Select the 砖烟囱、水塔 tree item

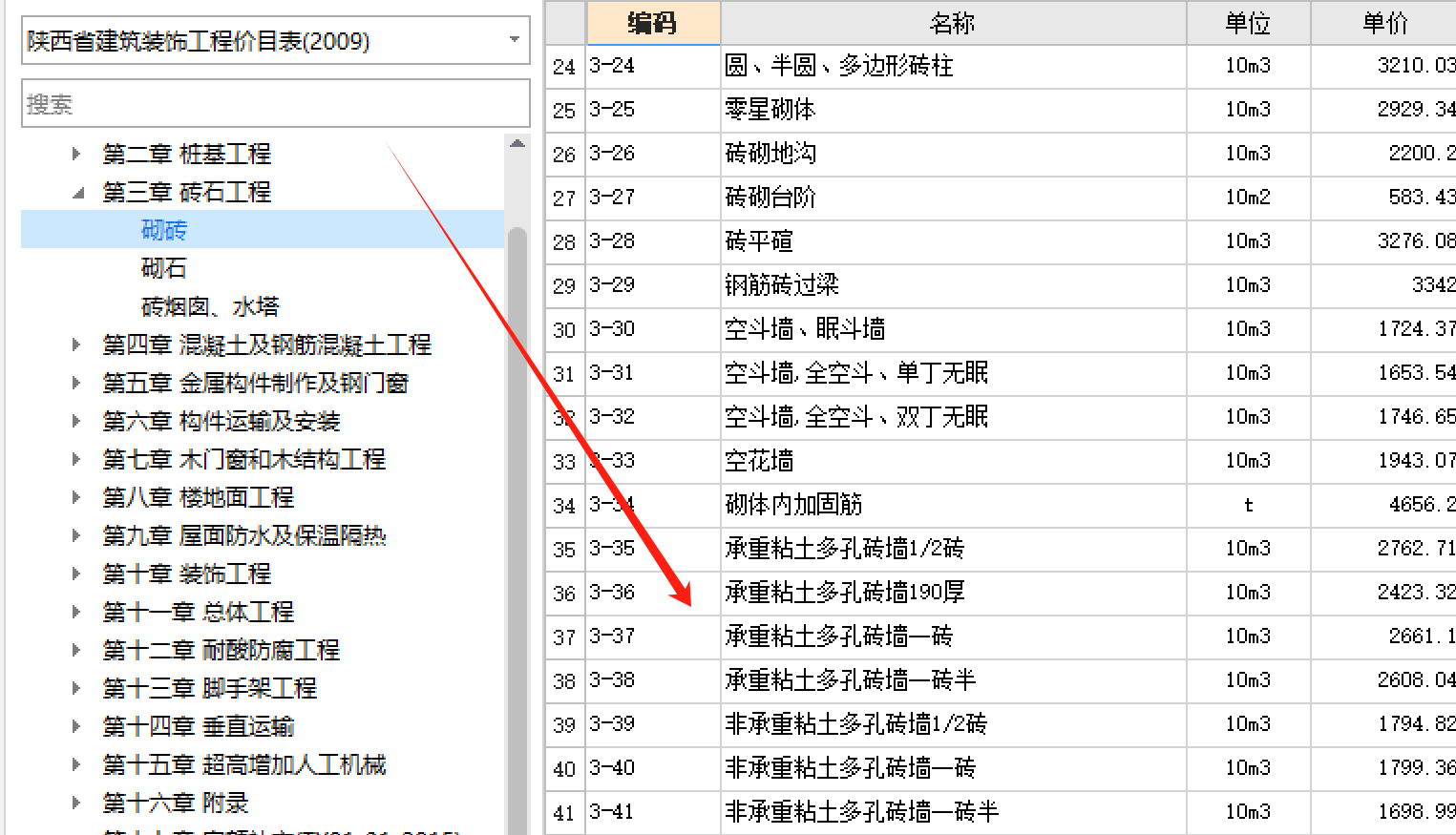(x=210, y=306)
